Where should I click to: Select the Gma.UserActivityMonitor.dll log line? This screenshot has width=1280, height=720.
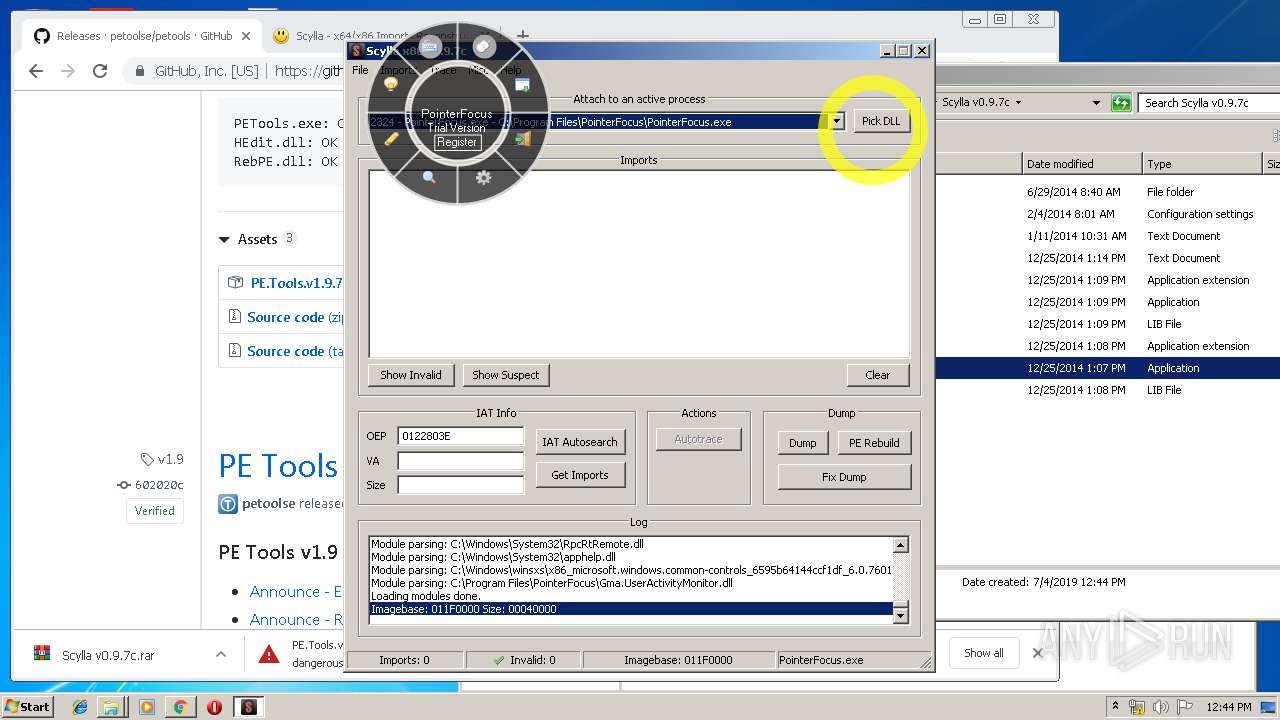(631, 583)
